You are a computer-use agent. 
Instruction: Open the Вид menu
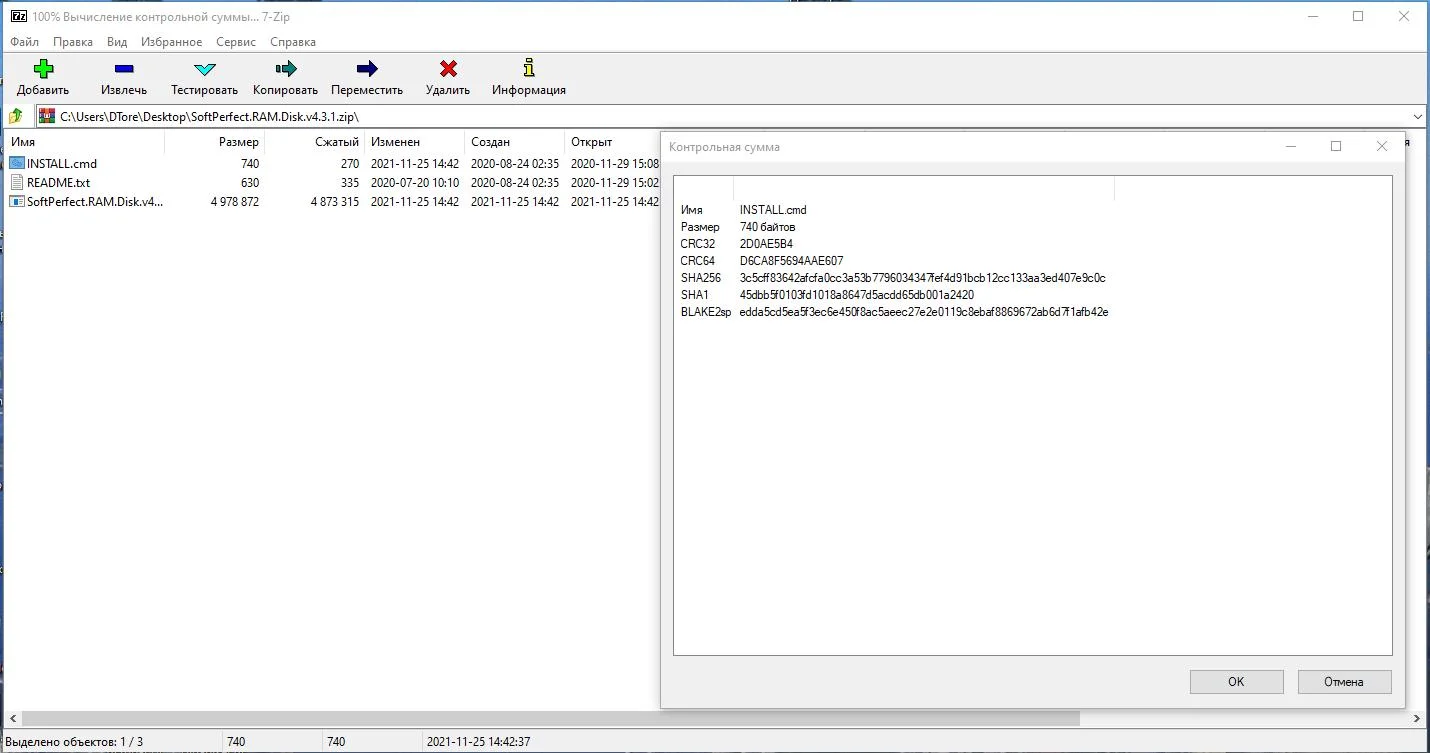coord(117,42)
